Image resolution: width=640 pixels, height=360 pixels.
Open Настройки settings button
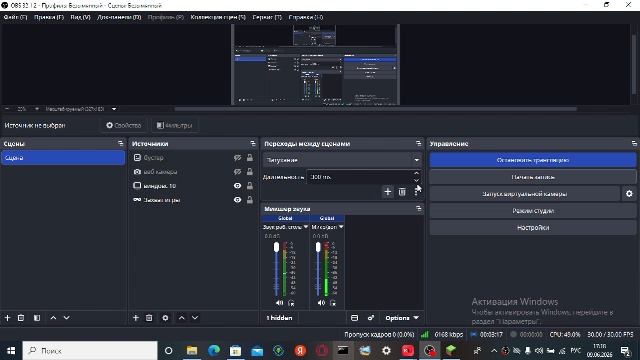pyautogui.click(x=533, y=228)
